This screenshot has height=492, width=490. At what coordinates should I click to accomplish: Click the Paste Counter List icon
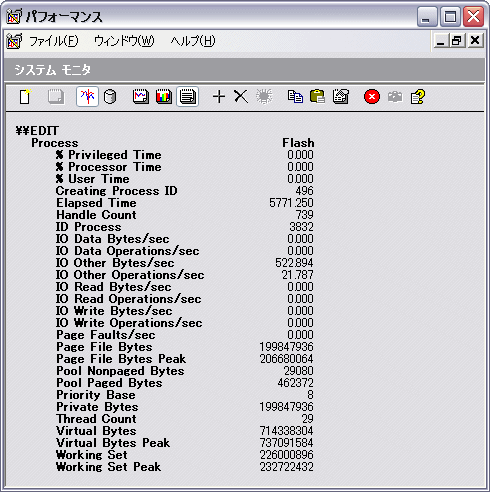[317, 96]
